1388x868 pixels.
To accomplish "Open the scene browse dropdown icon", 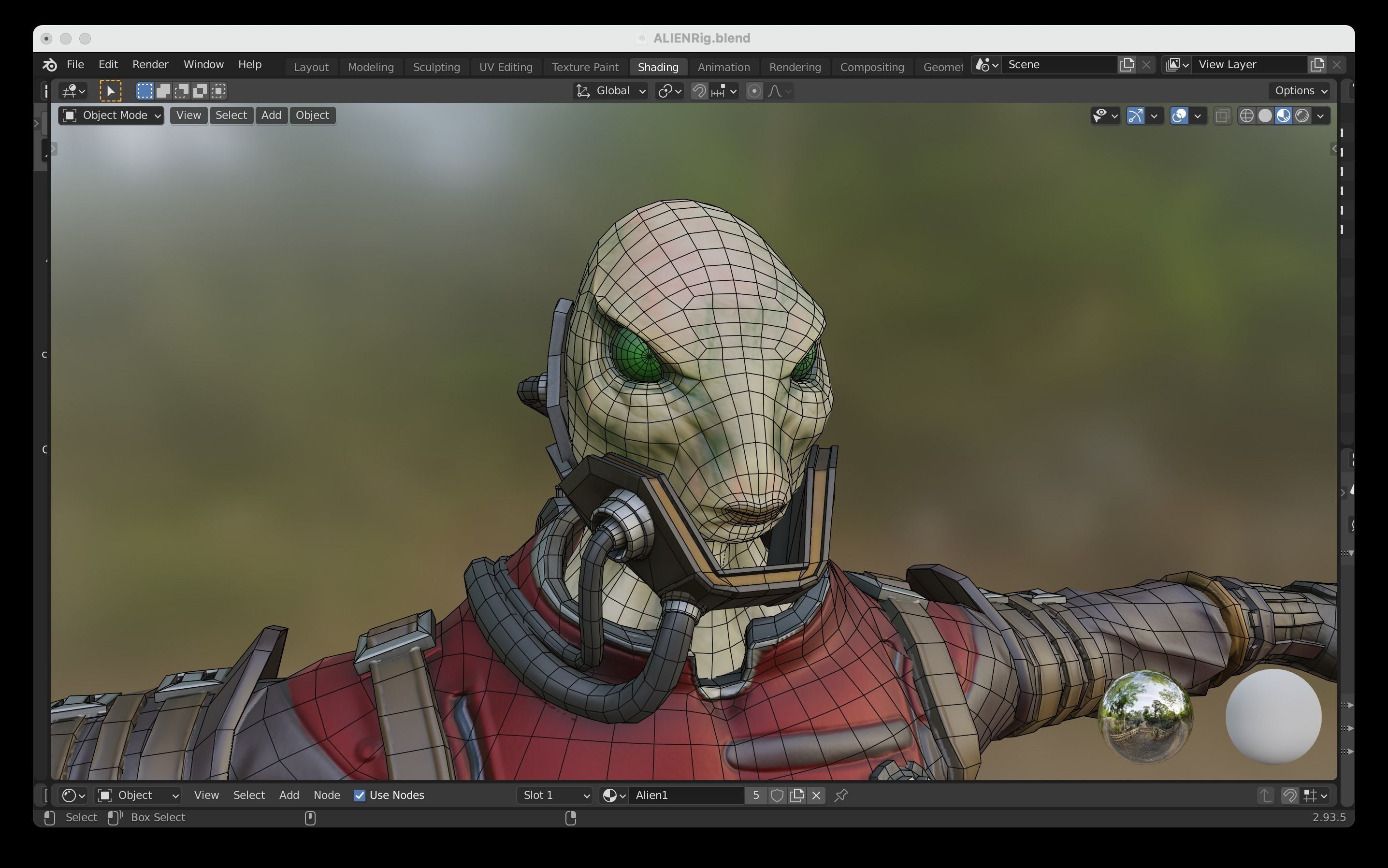I will click(987, 65).
